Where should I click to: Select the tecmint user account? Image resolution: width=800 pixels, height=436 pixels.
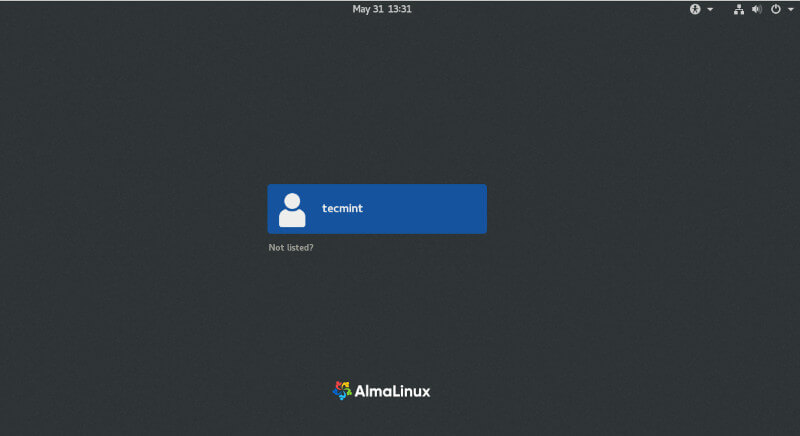(377, 209)
